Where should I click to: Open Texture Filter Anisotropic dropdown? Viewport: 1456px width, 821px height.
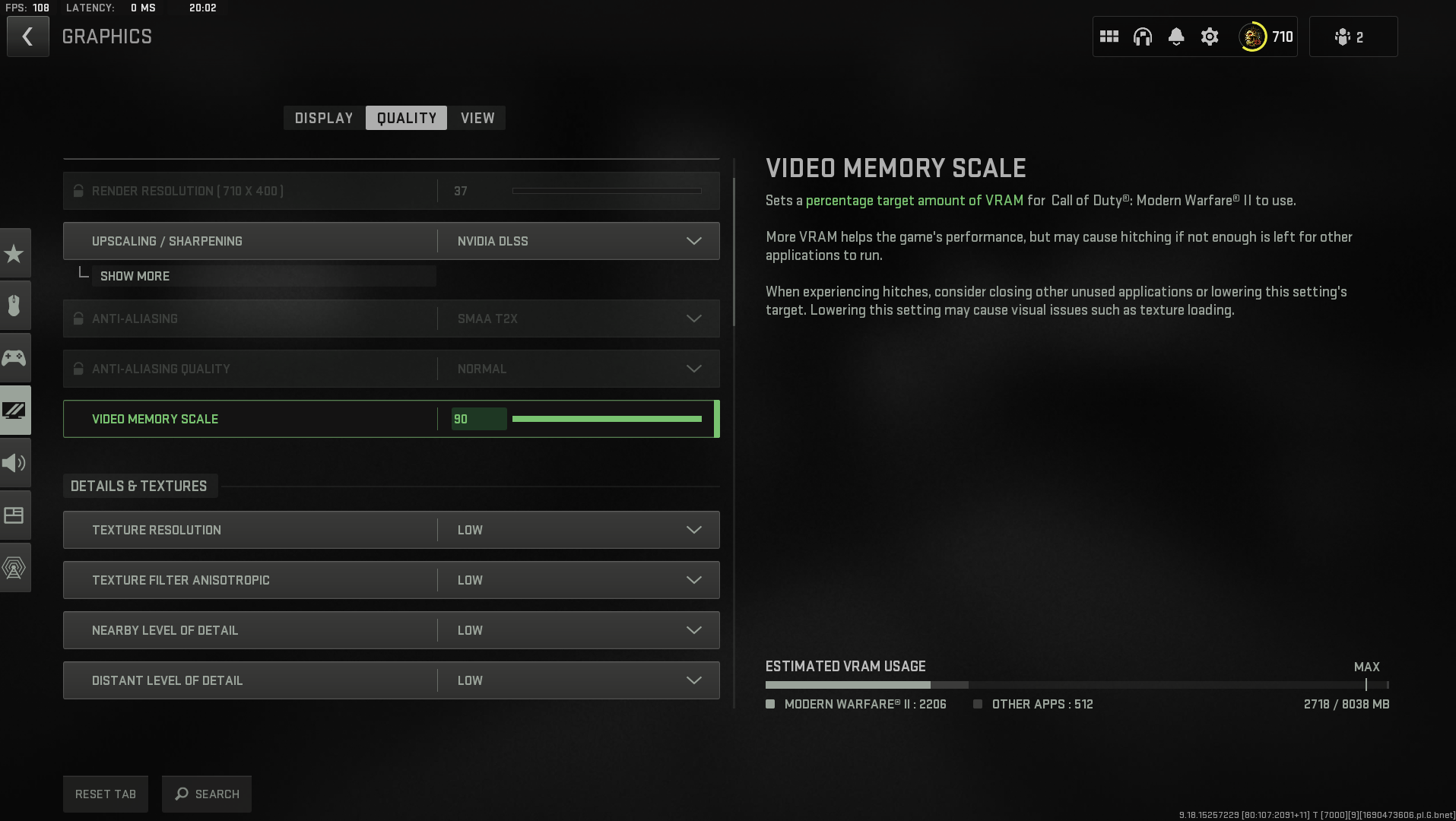pyautogui.click(x=392, y=580)
